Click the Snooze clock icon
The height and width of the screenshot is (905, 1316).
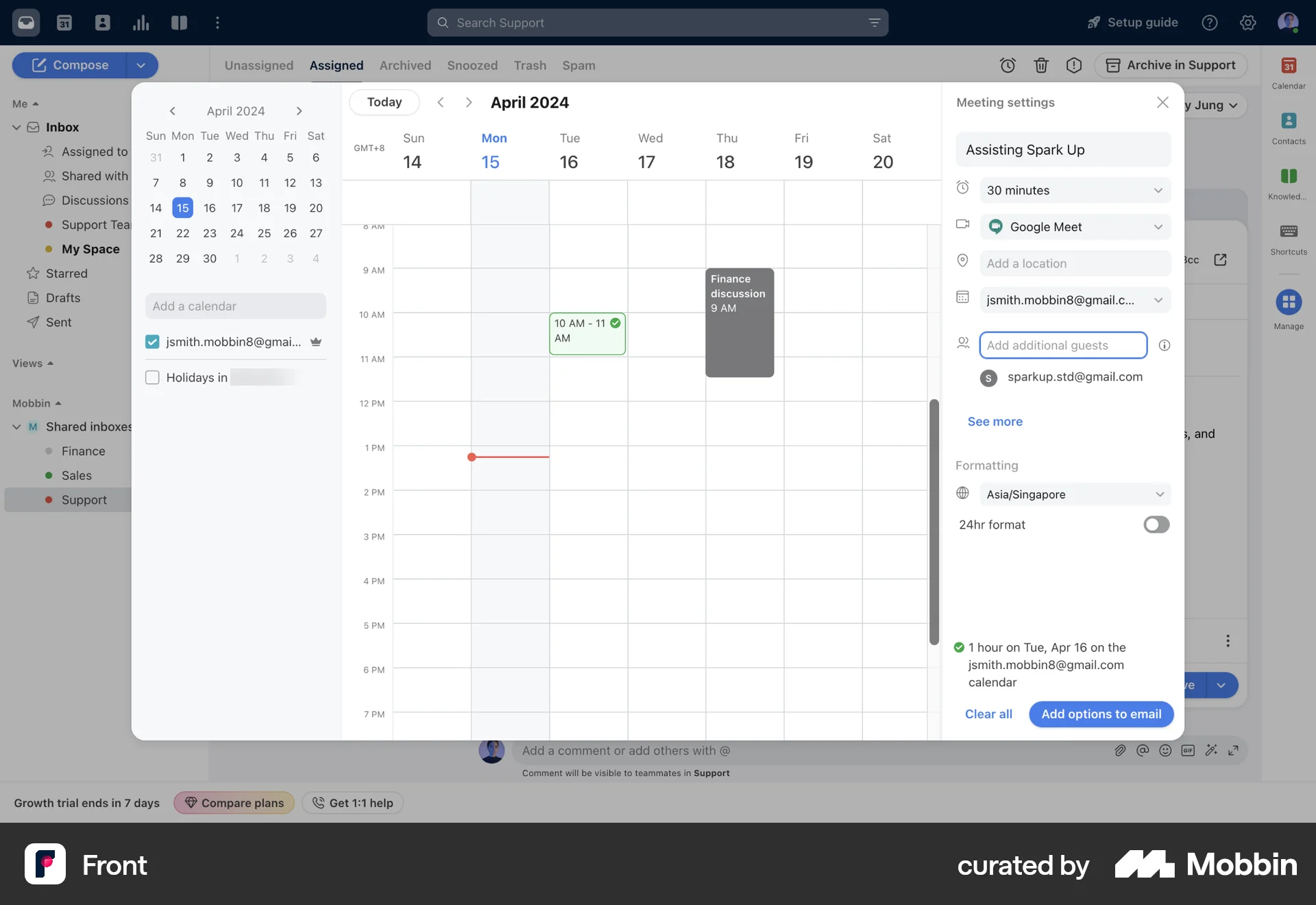click(1007, 65)
